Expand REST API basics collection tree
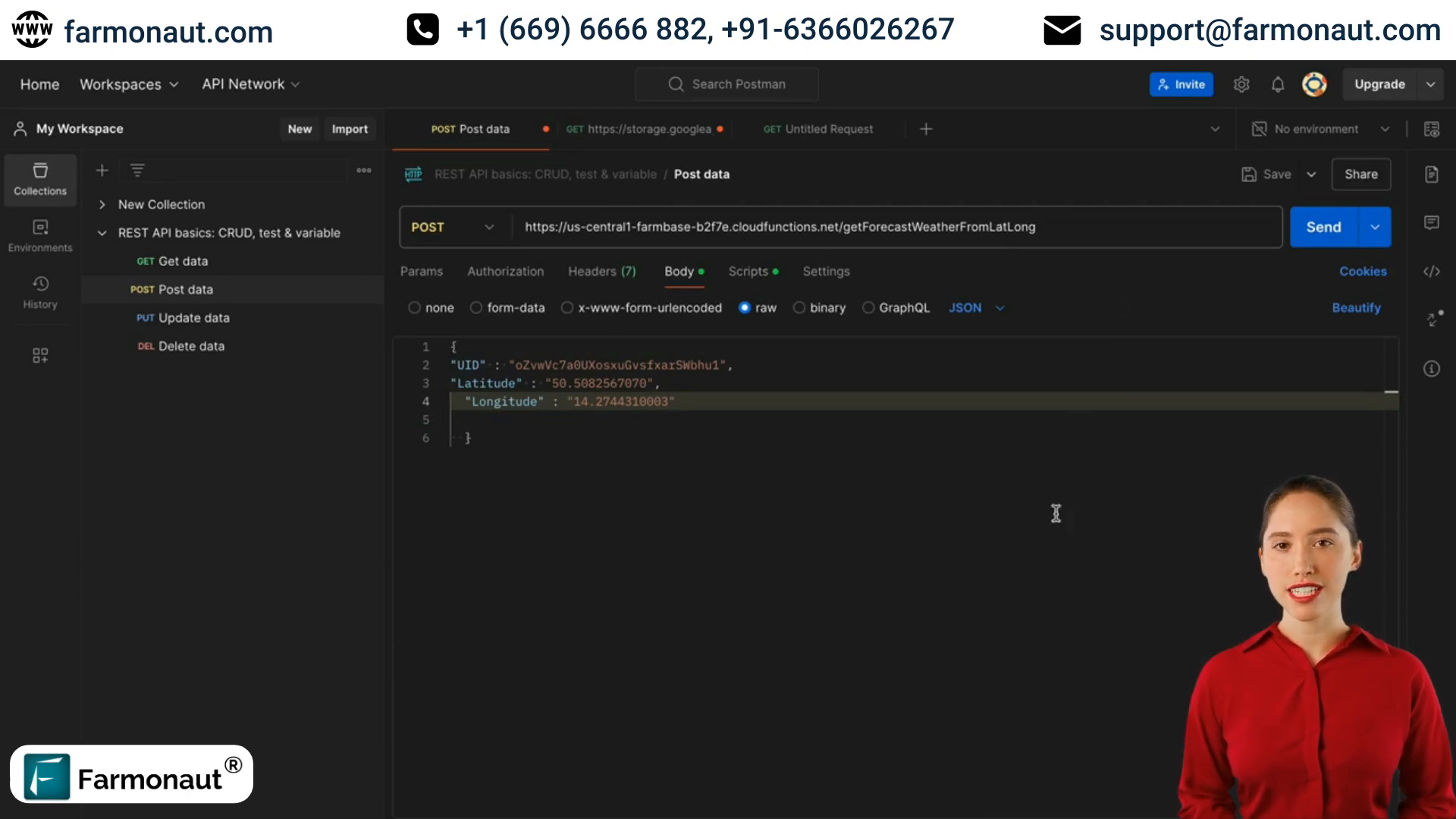1456x819 pixels. (x=102, y=233)
